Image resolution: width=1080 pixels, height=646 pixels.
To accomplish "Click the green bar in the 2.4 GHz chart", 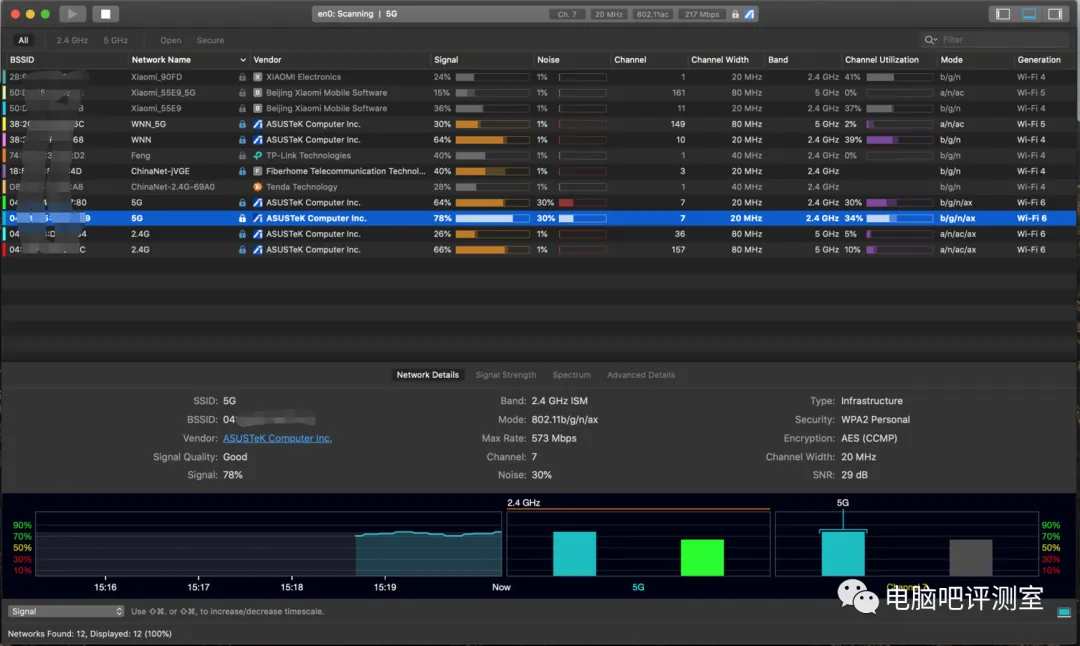I will [702, 557].
